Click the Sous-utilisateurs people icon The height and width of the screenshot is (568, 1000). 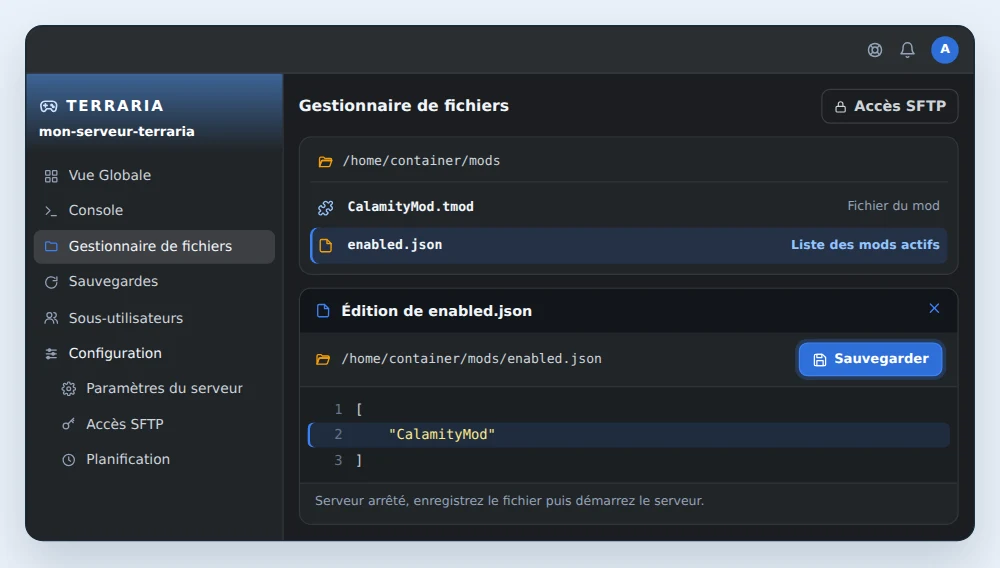click(x=51, y=318)
